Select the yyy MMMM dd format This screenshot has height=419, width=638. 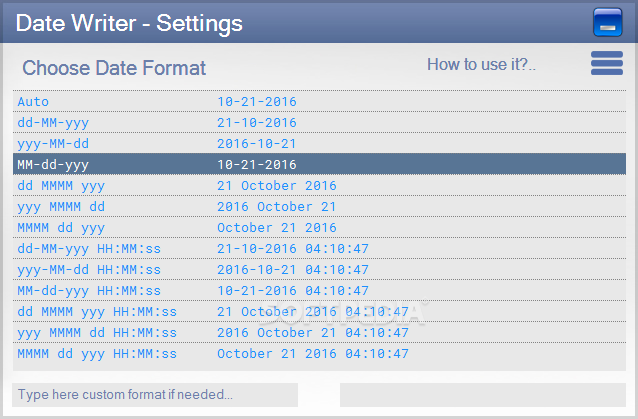pyautogui.click(x=319, y=207)
